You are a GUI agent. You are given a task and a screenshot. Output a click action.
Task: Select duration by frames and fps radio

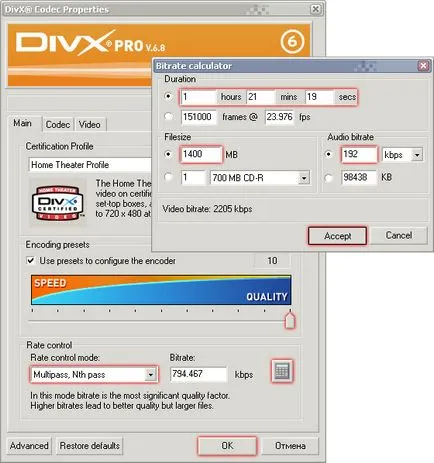point(168,117)
